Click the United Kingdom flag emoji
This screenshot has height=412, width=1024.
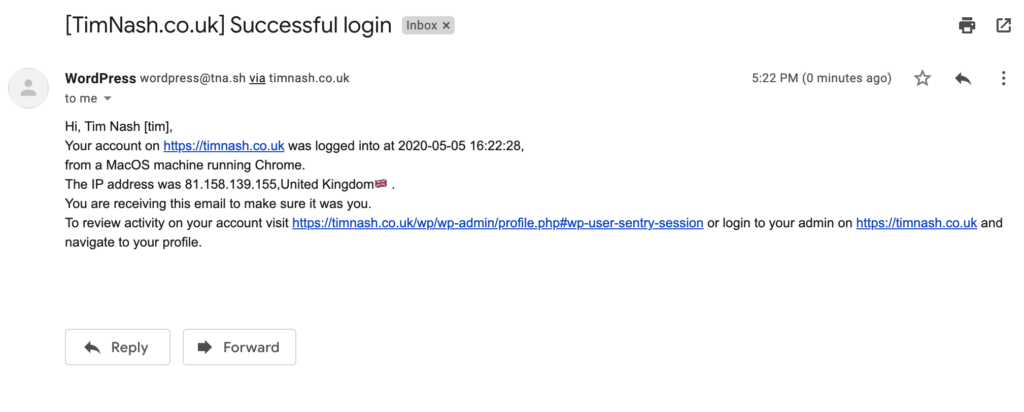click(x=381, y=184)
